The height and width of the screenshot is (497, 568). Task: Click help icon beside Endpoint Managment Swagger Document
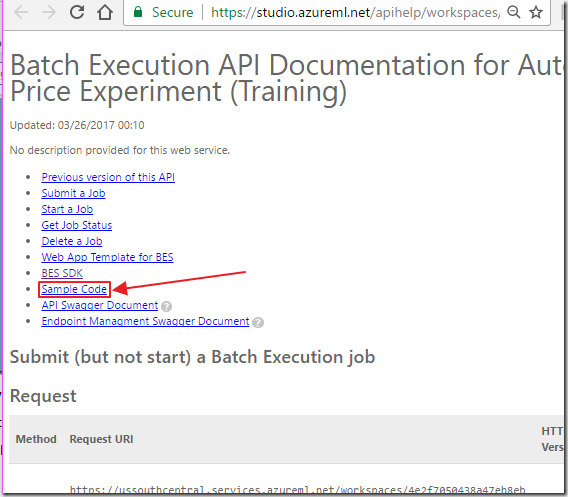coord(258,322)
